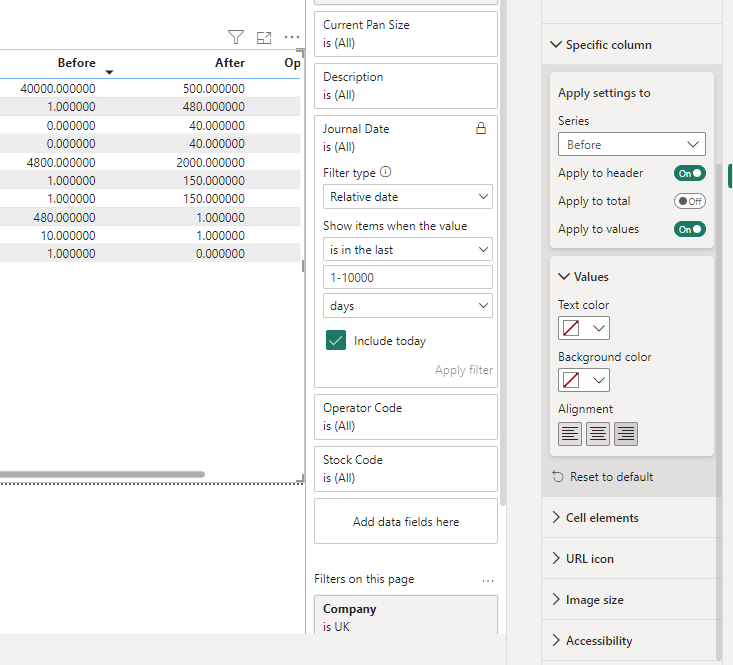The image size is (733, 665).
Task: Click cell 2000.000000 in After column
Action: (x=210, y=162)
